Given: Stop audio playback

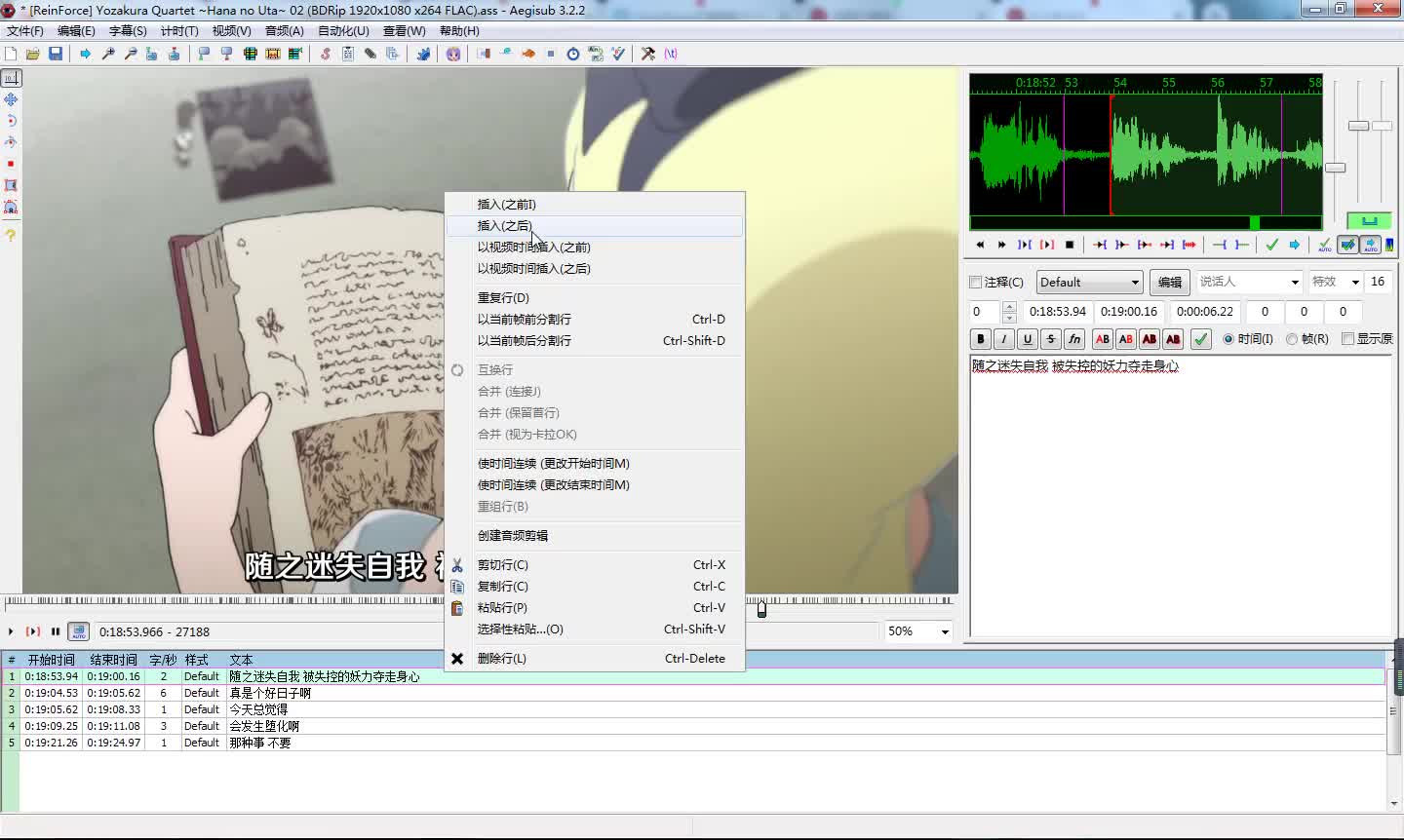Looking at the screenshot, I should pos(1070,245).
